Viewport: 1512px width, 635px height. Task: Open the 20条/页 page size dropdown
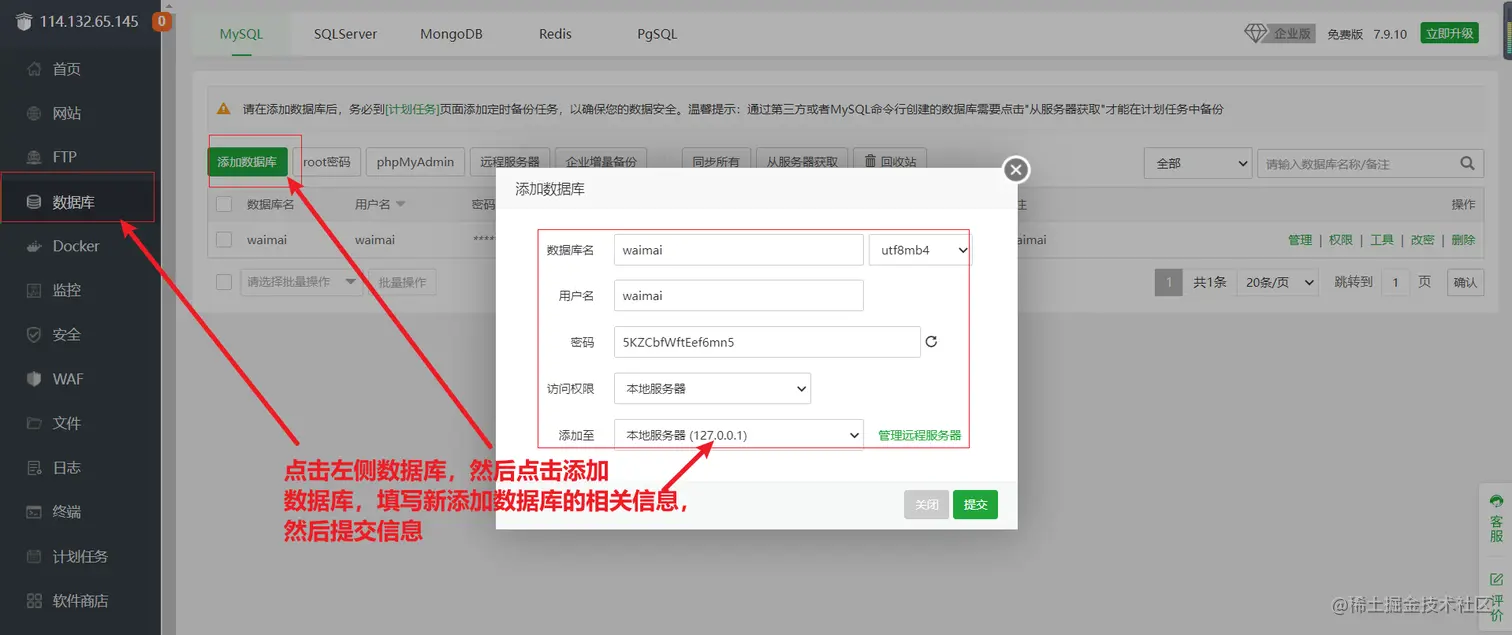tap(1278, 282)
